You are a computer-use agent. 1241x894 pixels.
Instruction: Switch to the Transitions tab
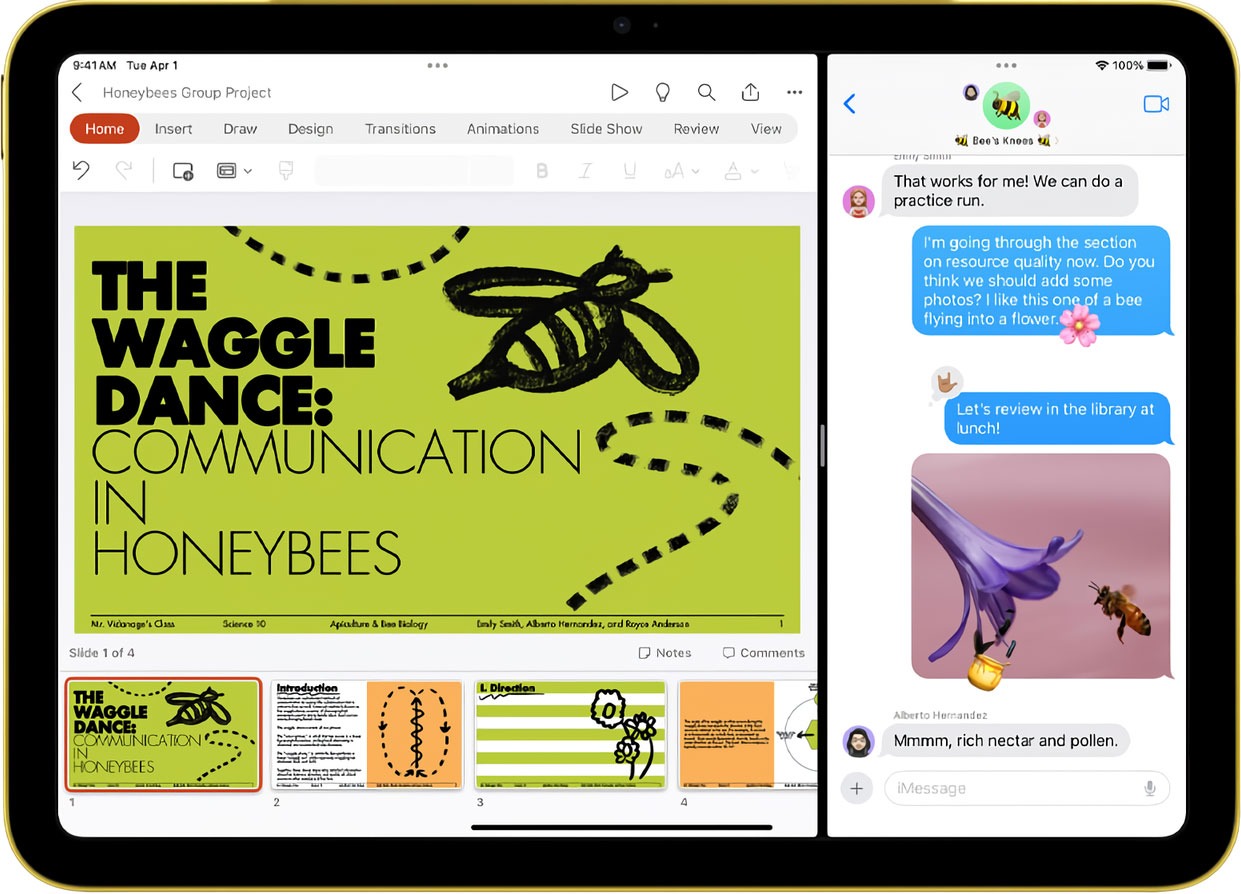pyautogui.click(x=400, y=129)
